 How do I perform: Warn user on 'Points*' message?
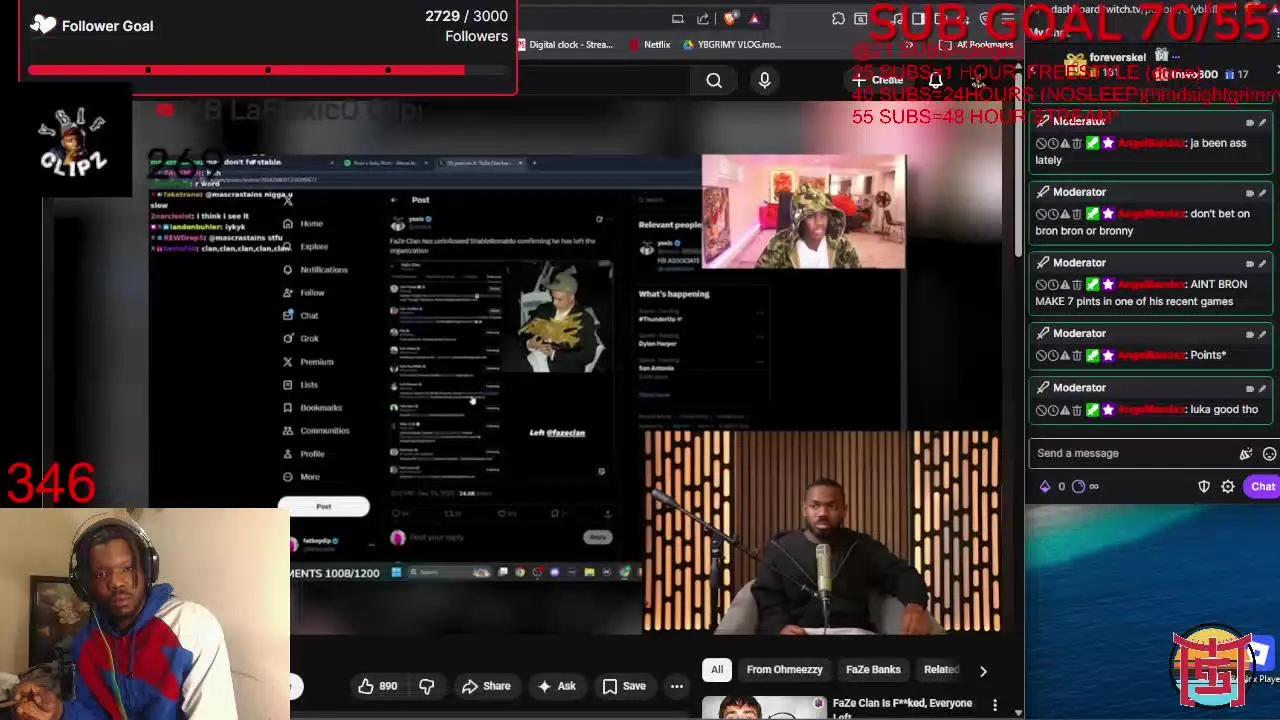click(1064, 355)
